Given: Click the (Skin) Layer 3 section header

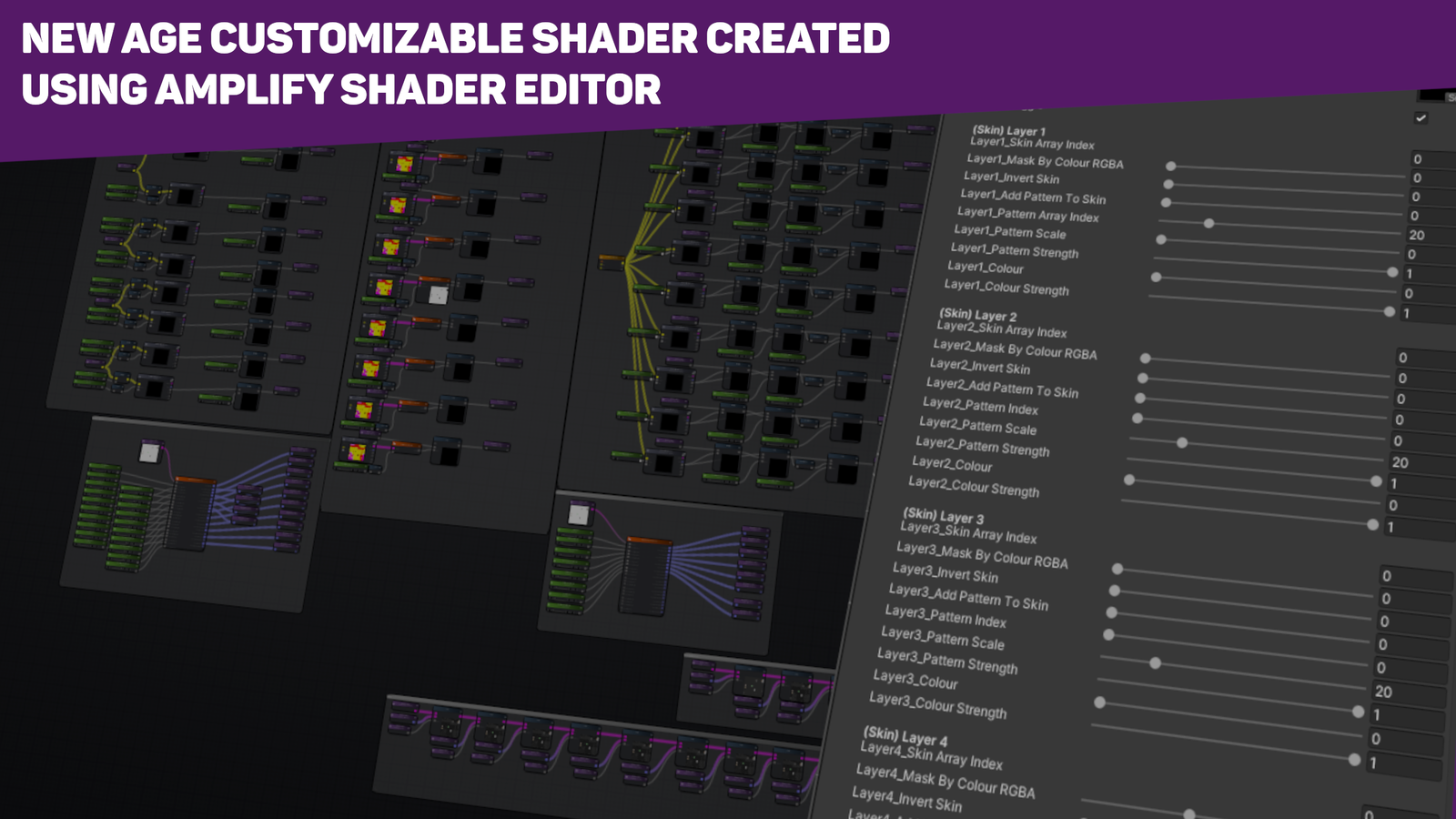Looking at the screenshot, I should [943, 516].
